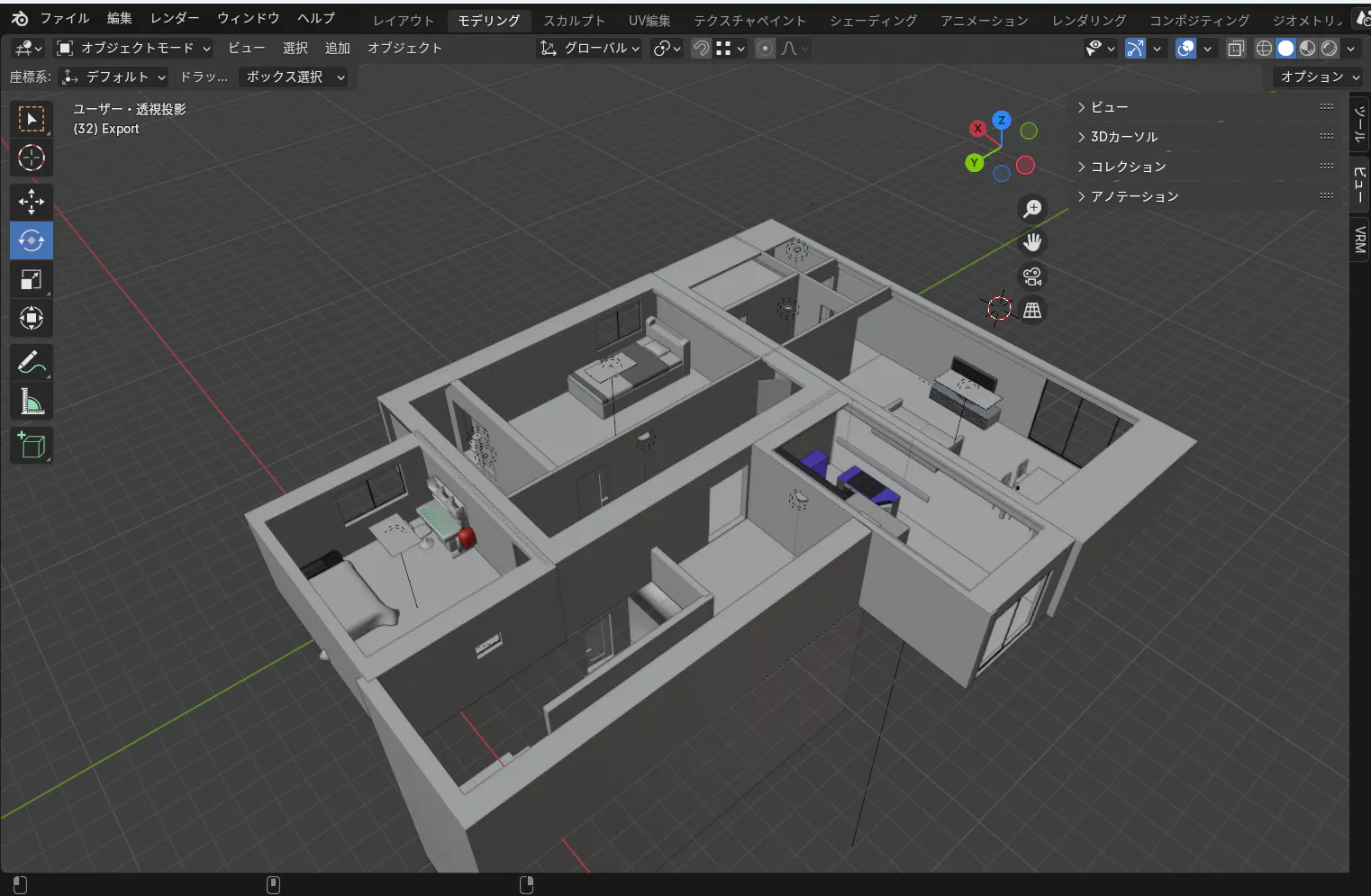
Task: Select the Move tool in the toolbar
Action: pyautogui.click(x=32, y=202)
